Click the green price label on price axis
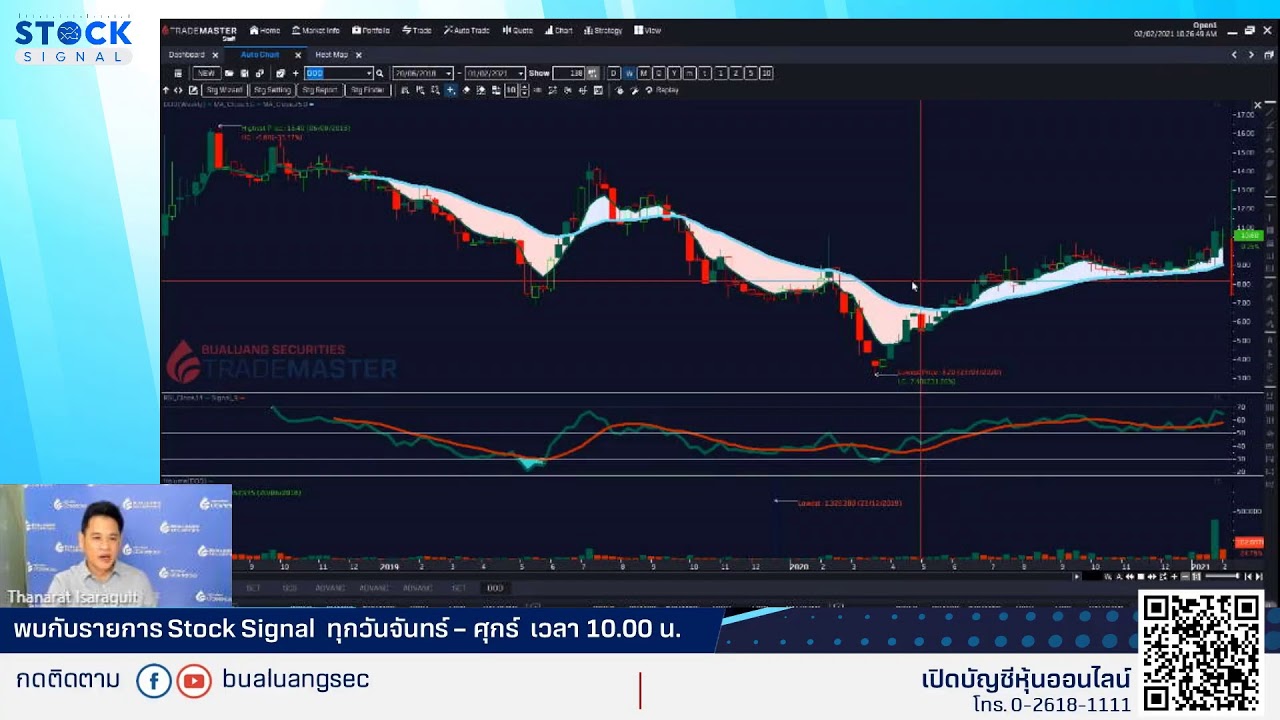Viewport: 1280px width, 720px height. [1249, 235]
